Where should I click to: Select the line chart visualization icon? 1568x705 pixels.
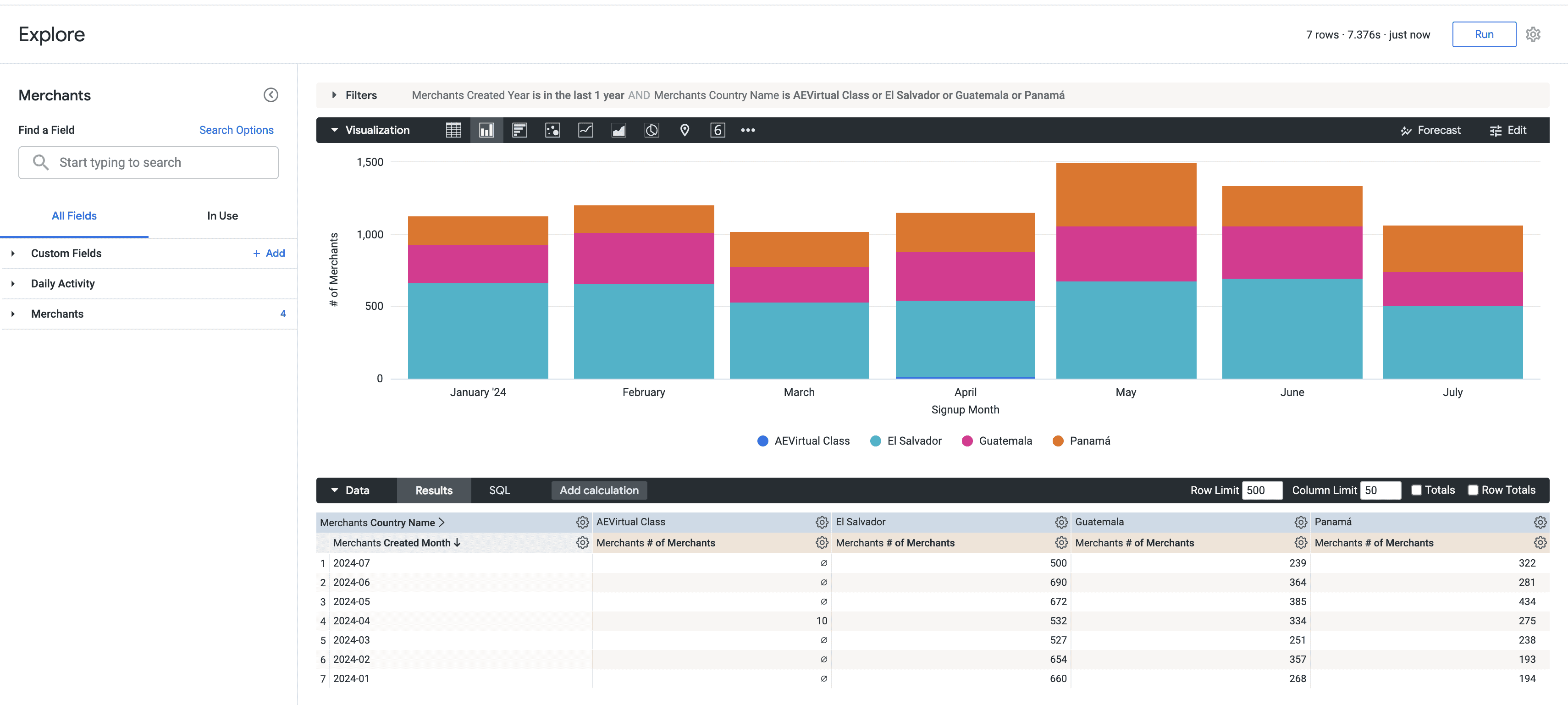[585, 130]
